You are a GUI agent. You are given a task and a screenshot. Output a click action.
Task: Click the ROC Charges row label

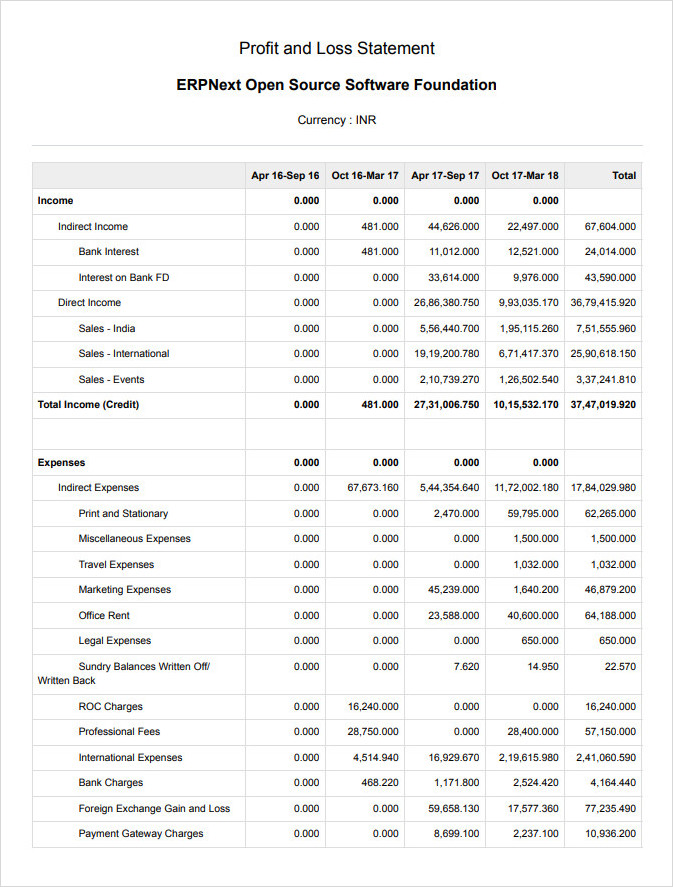[111, 707]
